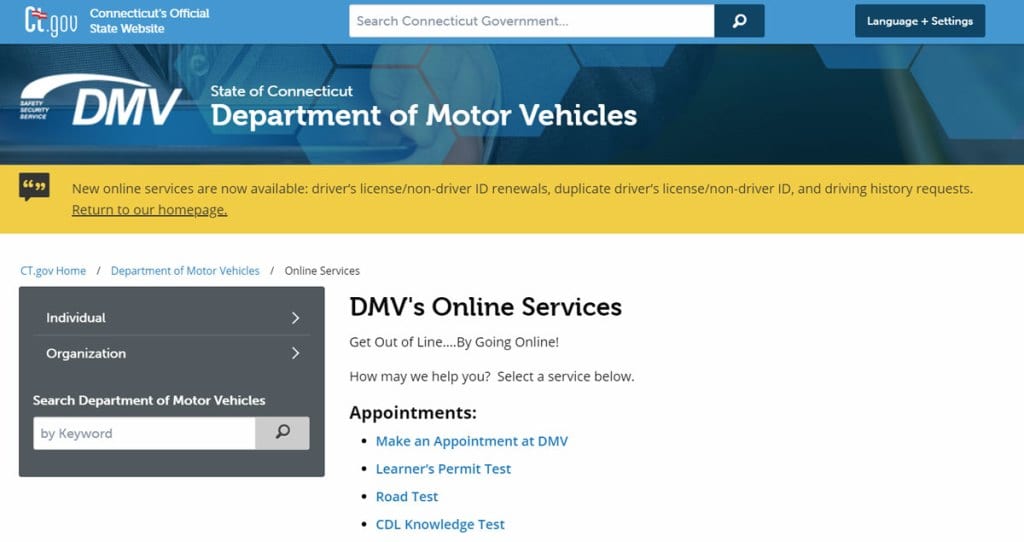Expand the Organization menu chevron

[x=295, y=353]
